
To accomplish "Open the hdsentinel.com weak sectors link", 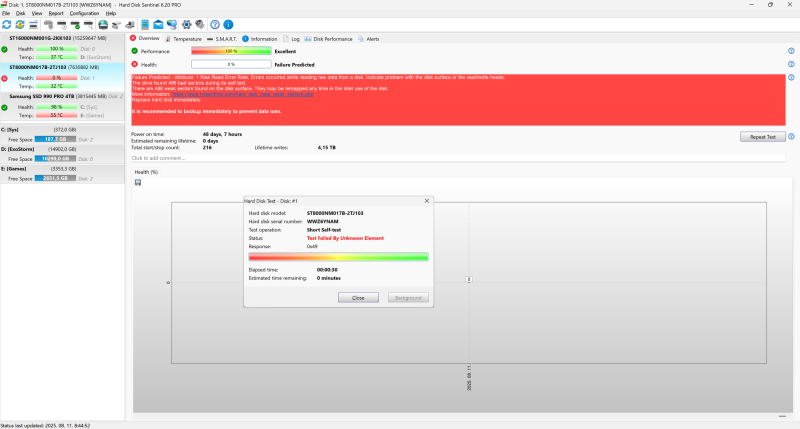I will (x=242, y=94).
